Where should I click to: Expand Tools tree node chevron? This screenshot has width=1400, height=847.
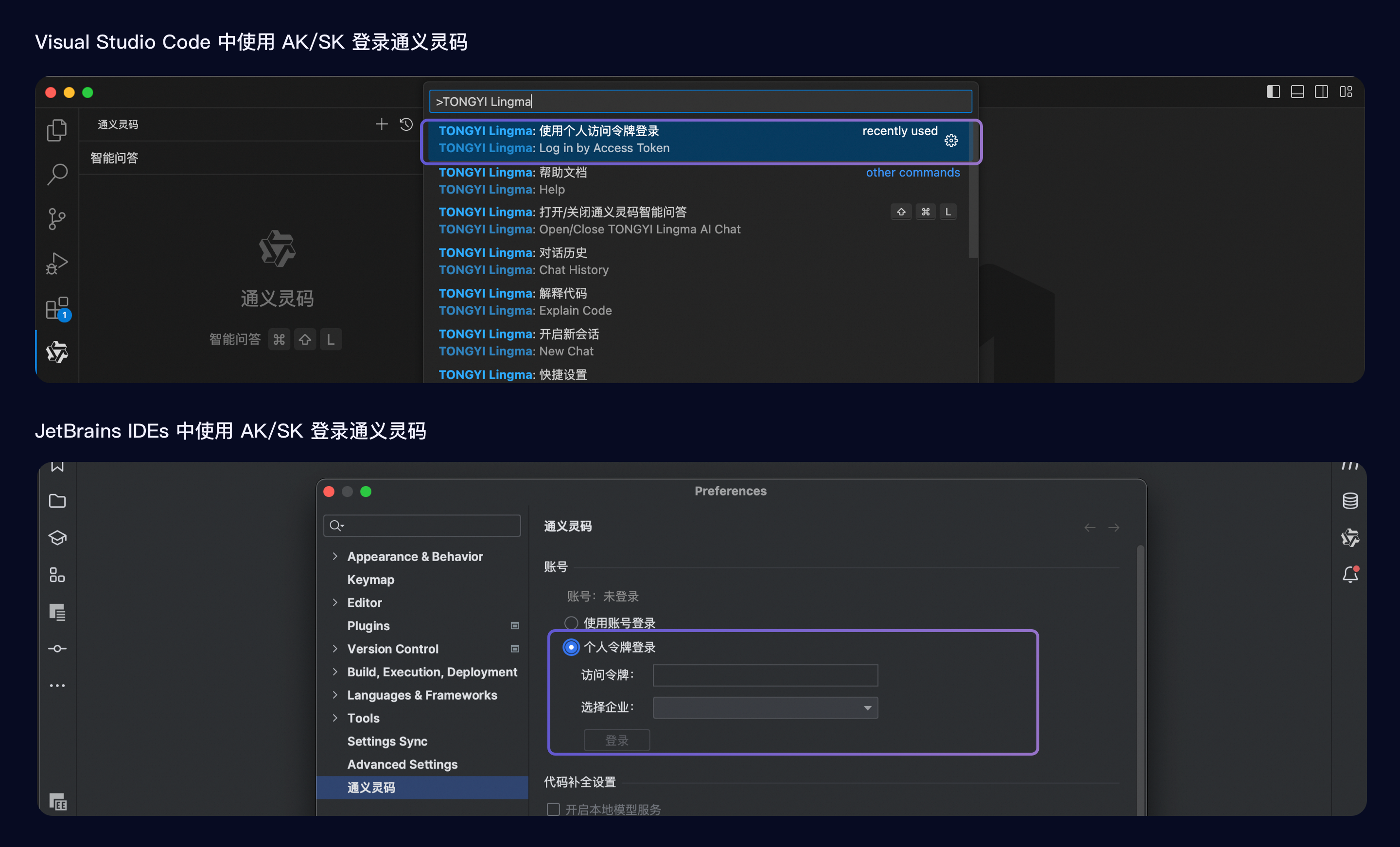pos(334,717)
